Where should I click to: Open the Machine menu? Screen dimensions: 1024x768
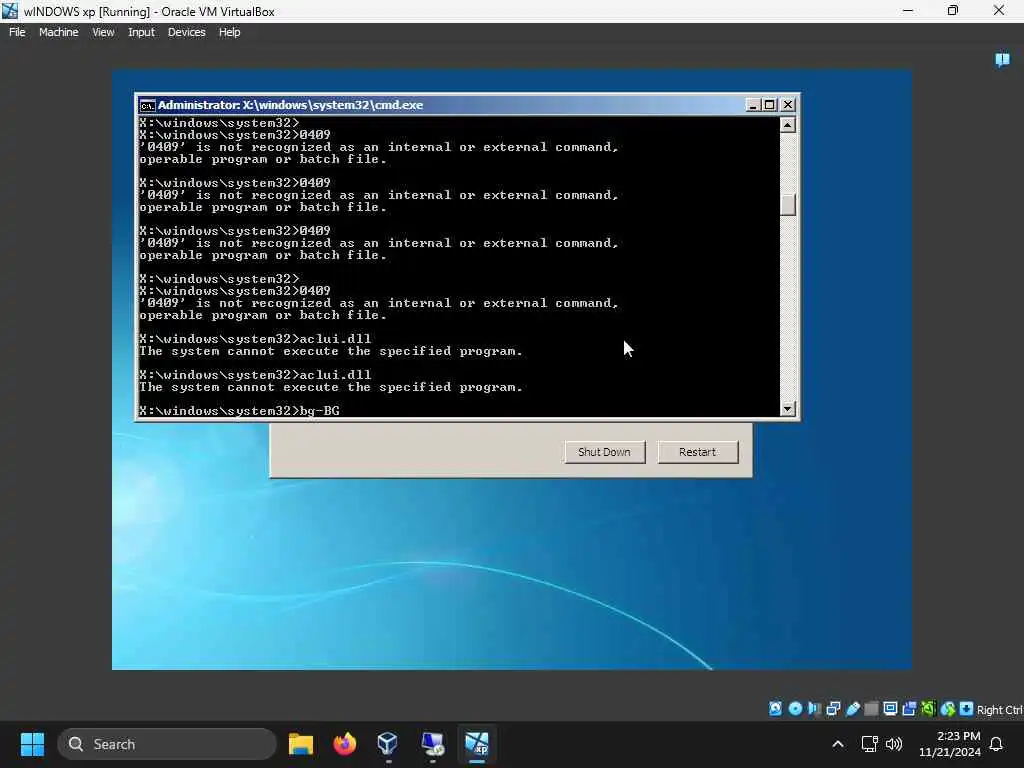click(x=58, y=32)
